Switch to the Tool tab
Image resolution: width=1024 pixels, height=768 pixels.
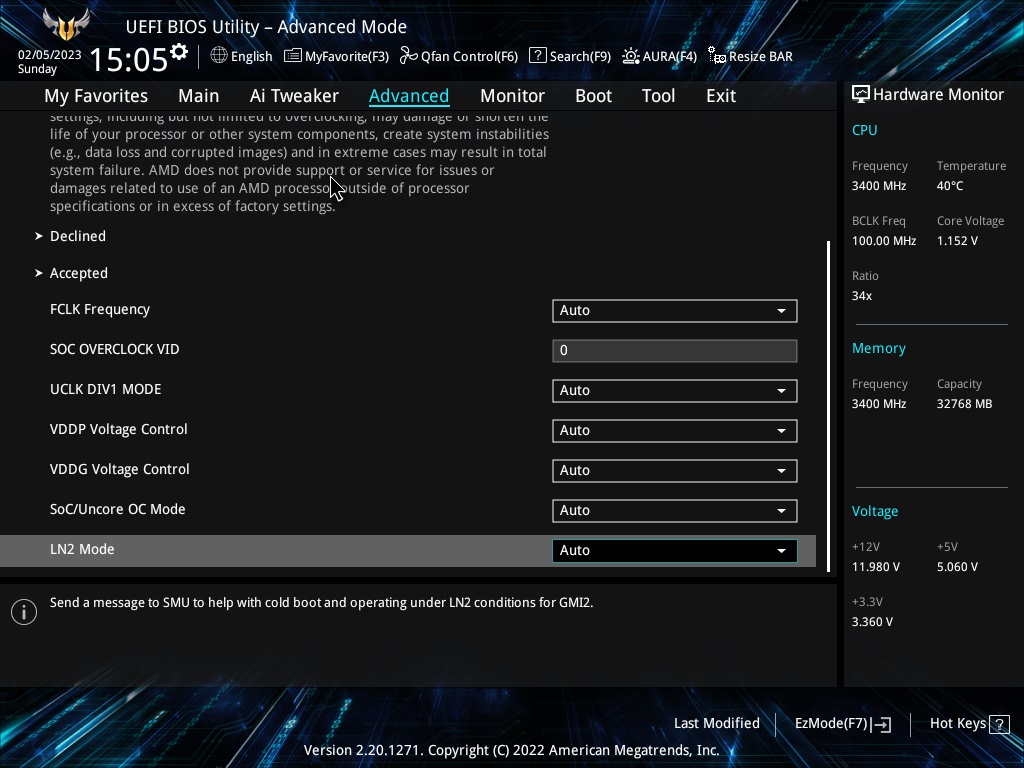[x=658, y=96]
